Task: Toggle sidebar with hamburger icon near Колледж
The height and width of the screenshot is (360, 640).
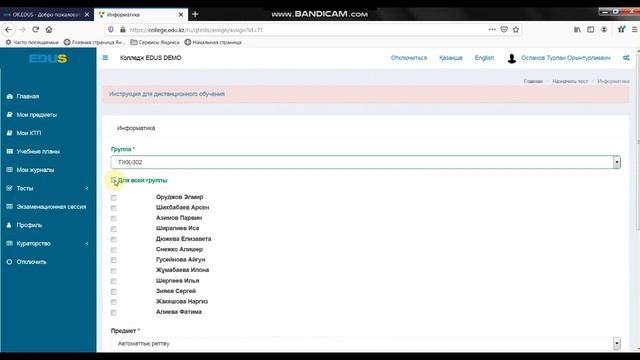Action: click(x=105, y=58)
